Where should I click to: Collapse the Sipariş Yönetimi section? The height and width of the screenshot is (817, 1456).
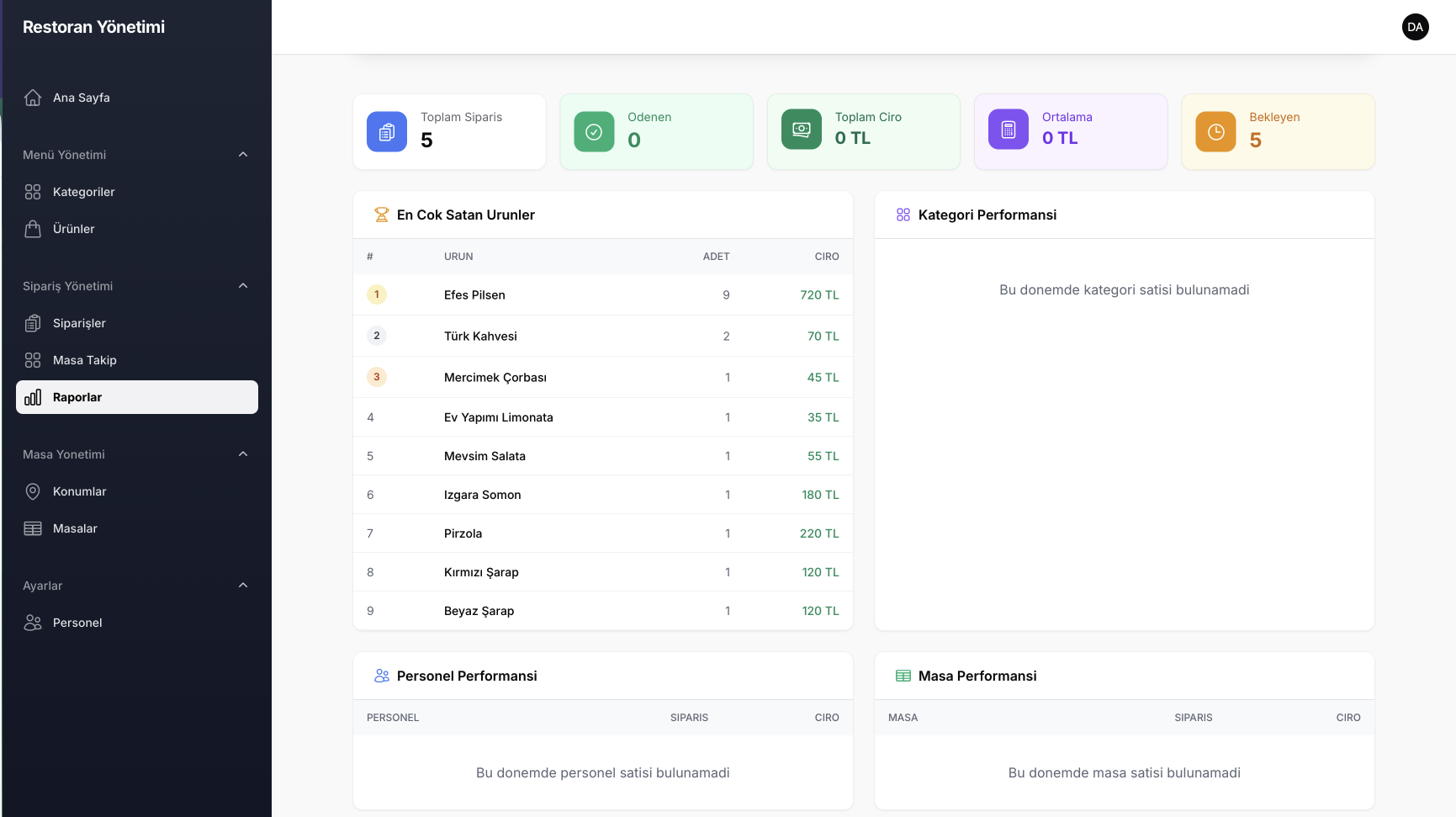click(x=243, y=286)
